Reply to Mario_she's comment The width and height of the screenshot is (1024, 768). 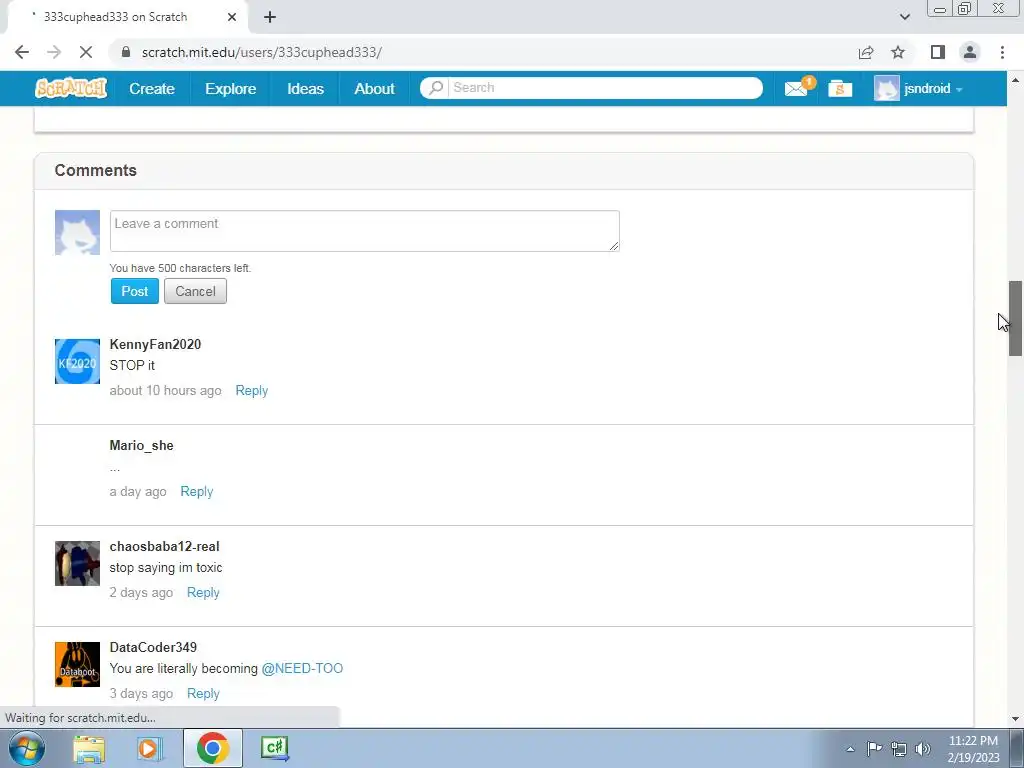[197, 492]
